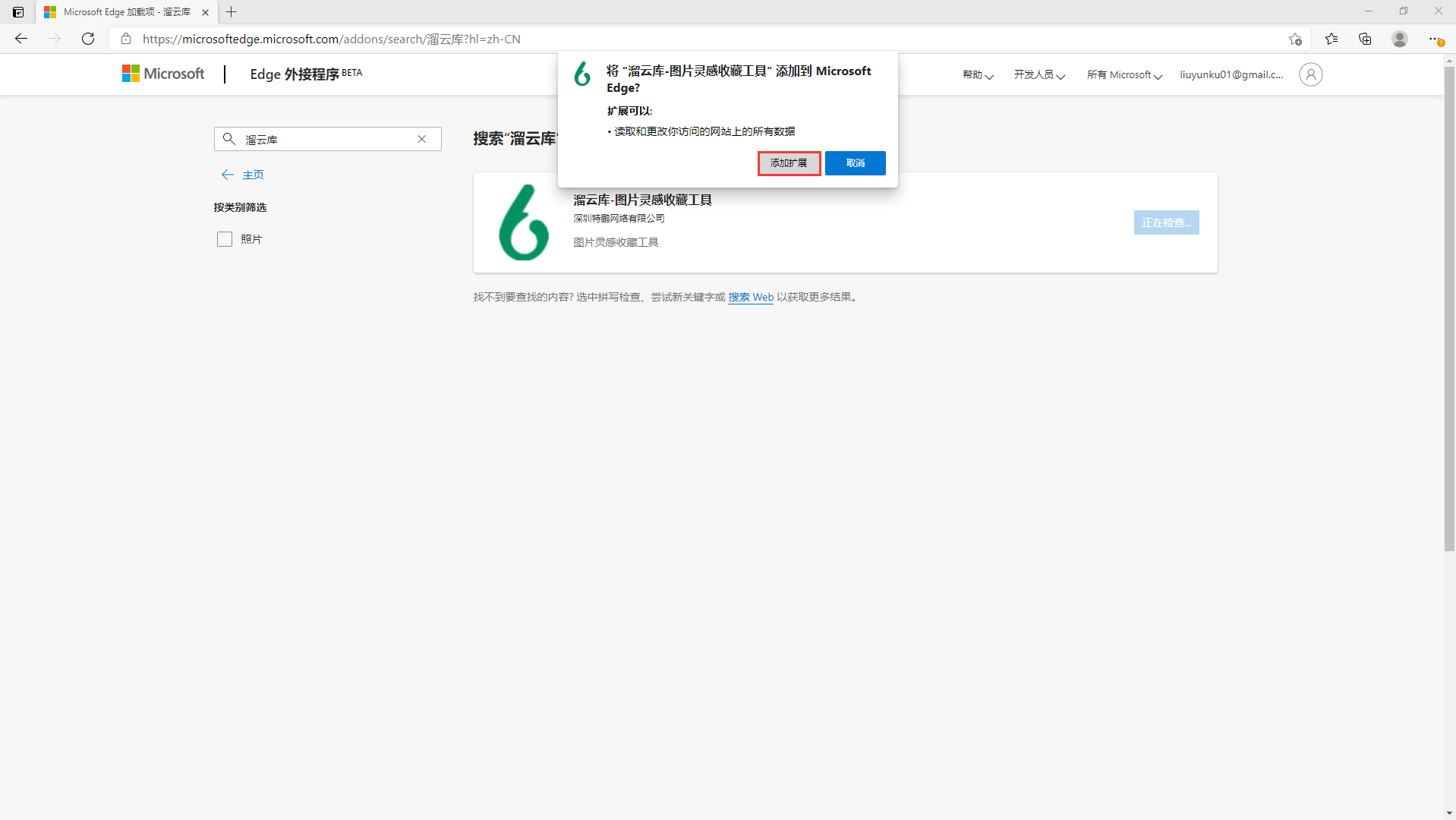1456x820 pixels.
Task: Open Settings and more ellipsis menu
Action: pos(1435,39)
